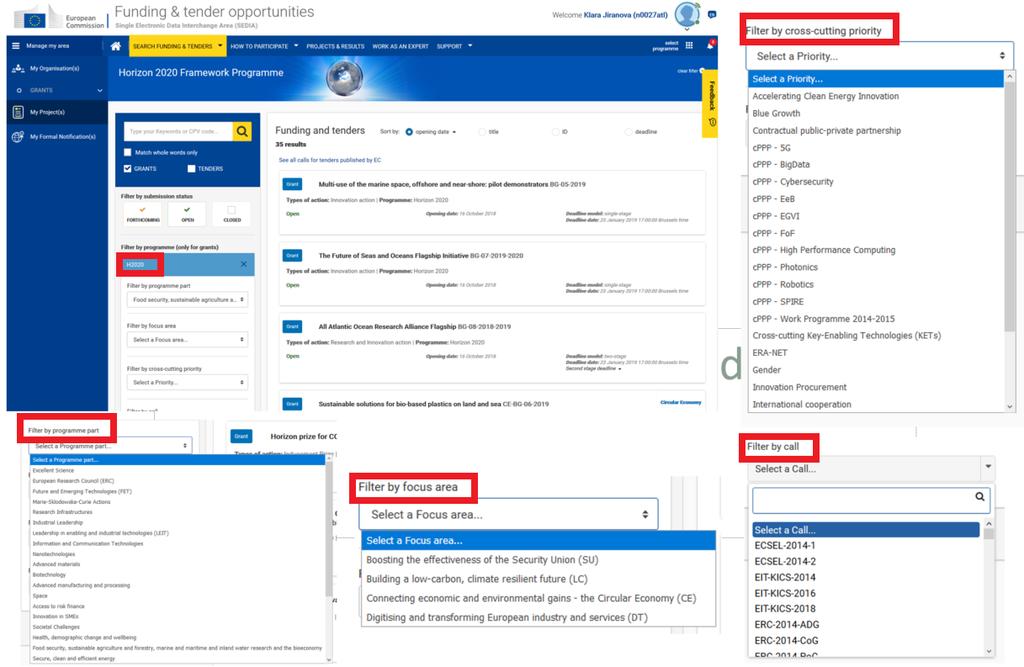Click the My Organisation(s) sidebar icon
1024x667 pixels.
pos(18,68)
